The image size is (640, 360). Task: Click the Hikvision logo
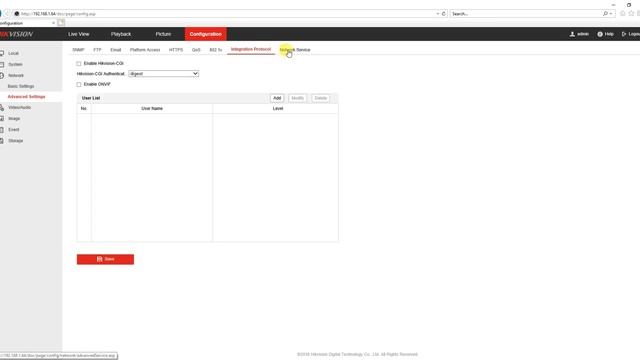tap(16, 34)
